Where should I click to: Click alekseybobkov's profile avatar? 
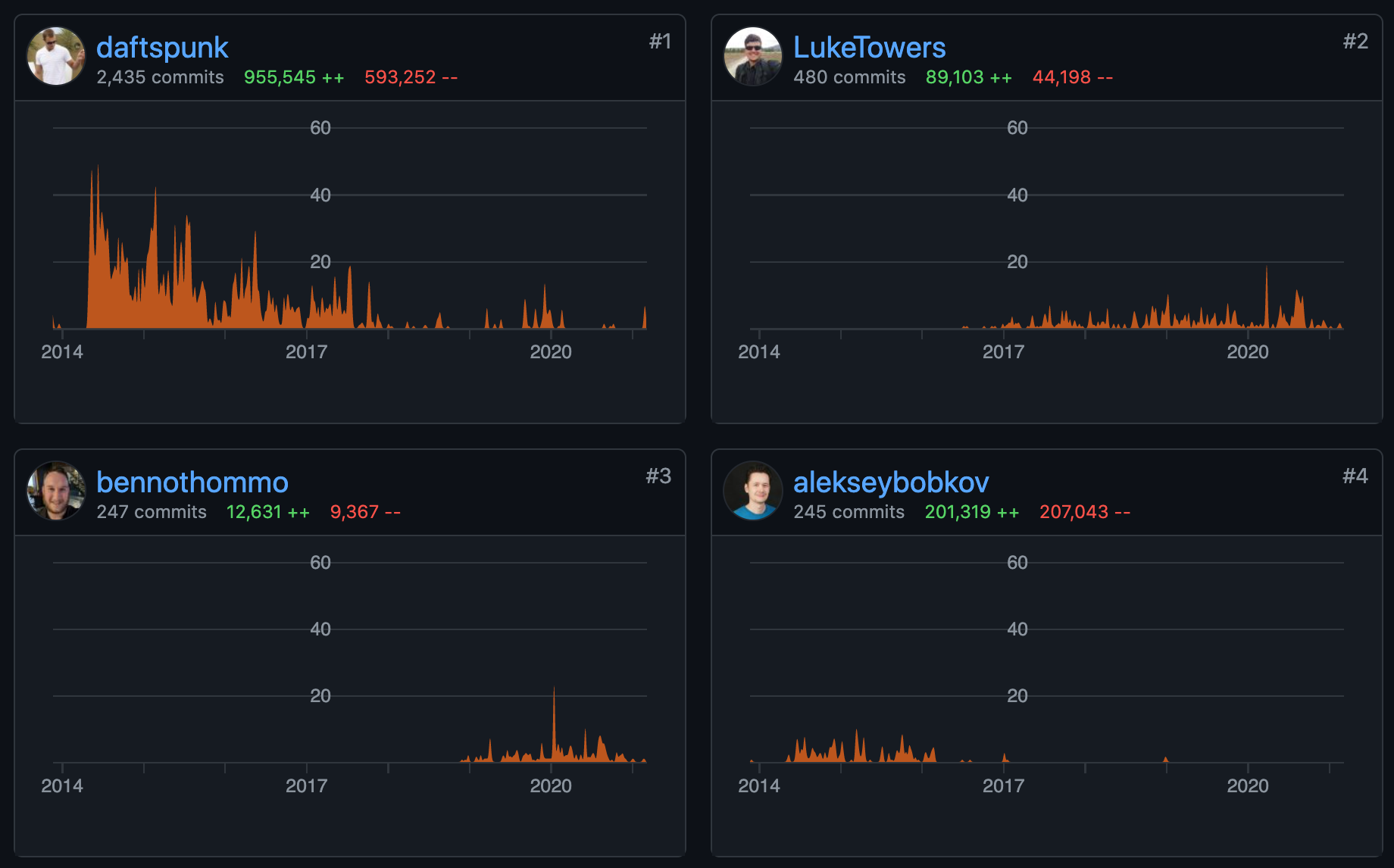tap(752, 491)
